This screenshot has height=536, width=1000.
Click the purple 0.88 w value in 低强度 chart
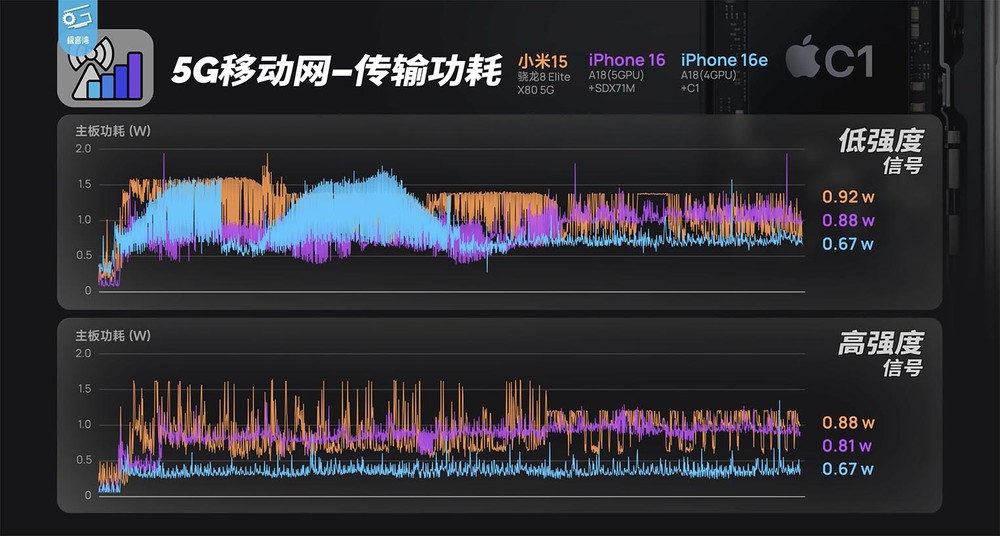click(x=848, y=221)
